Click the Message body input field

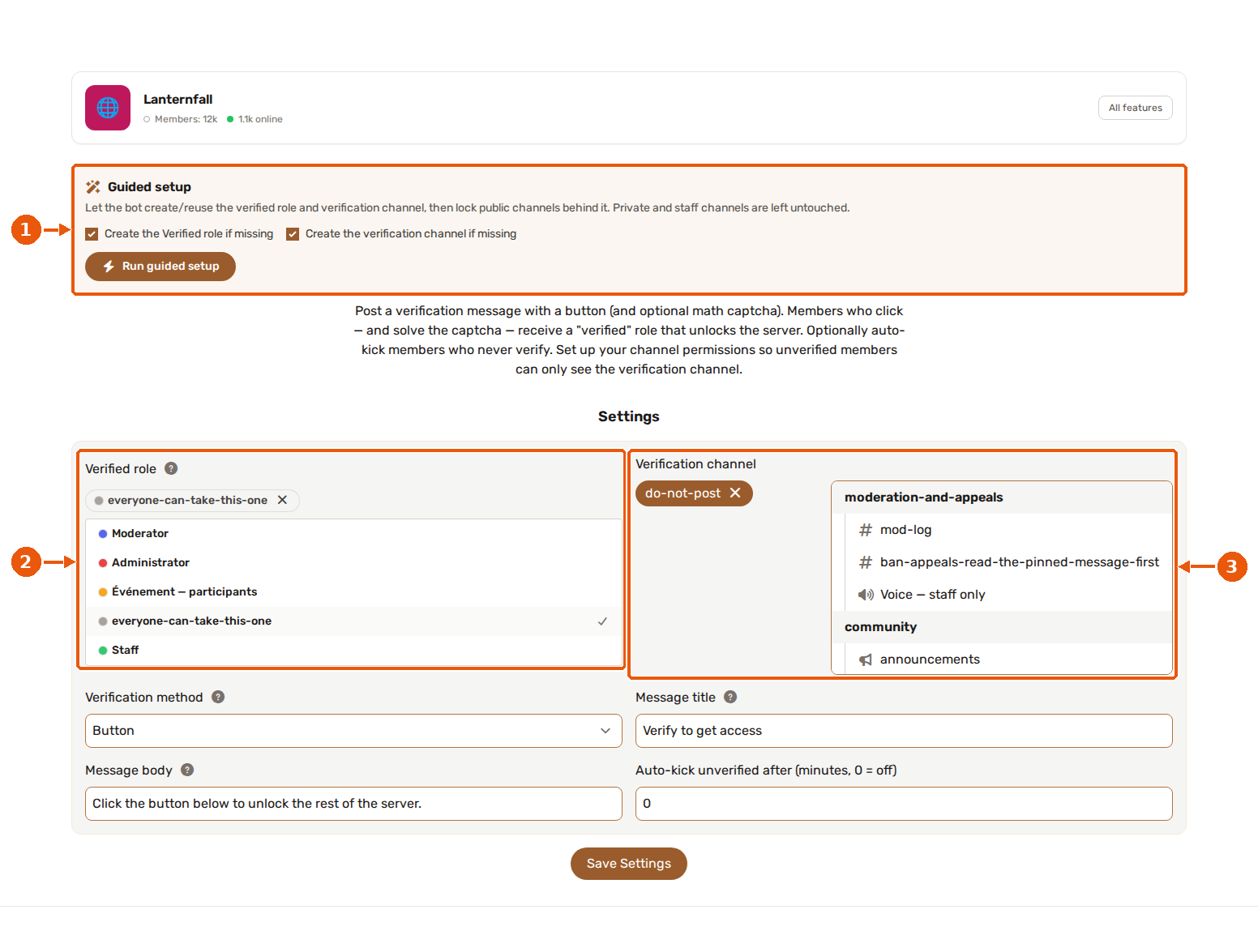point(353,804)
